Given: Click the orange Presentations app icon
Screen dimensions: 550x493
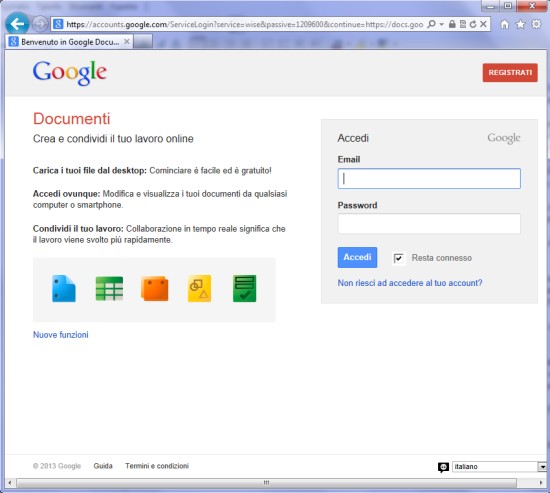Looking at the screenshot, I should tap(155, 289).
